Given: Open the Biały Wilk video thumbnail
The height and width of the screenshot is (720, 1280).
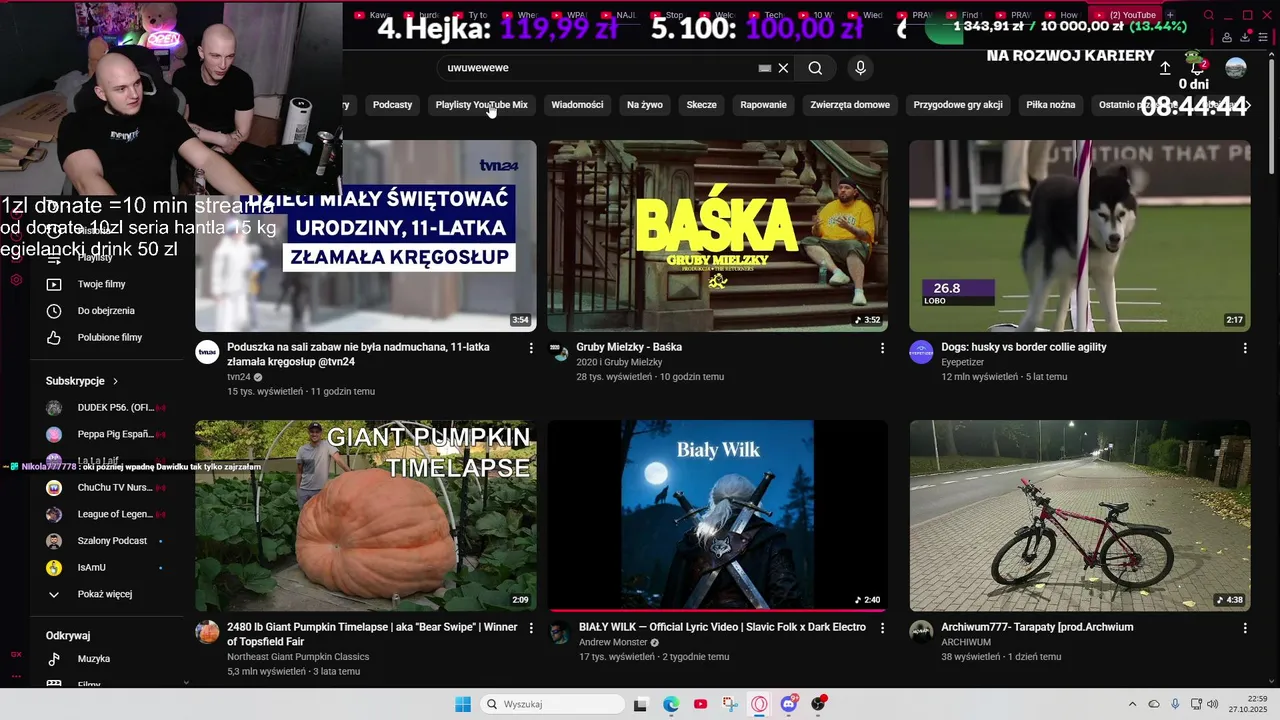Looking at the screenshot, I should coord(718,516).
